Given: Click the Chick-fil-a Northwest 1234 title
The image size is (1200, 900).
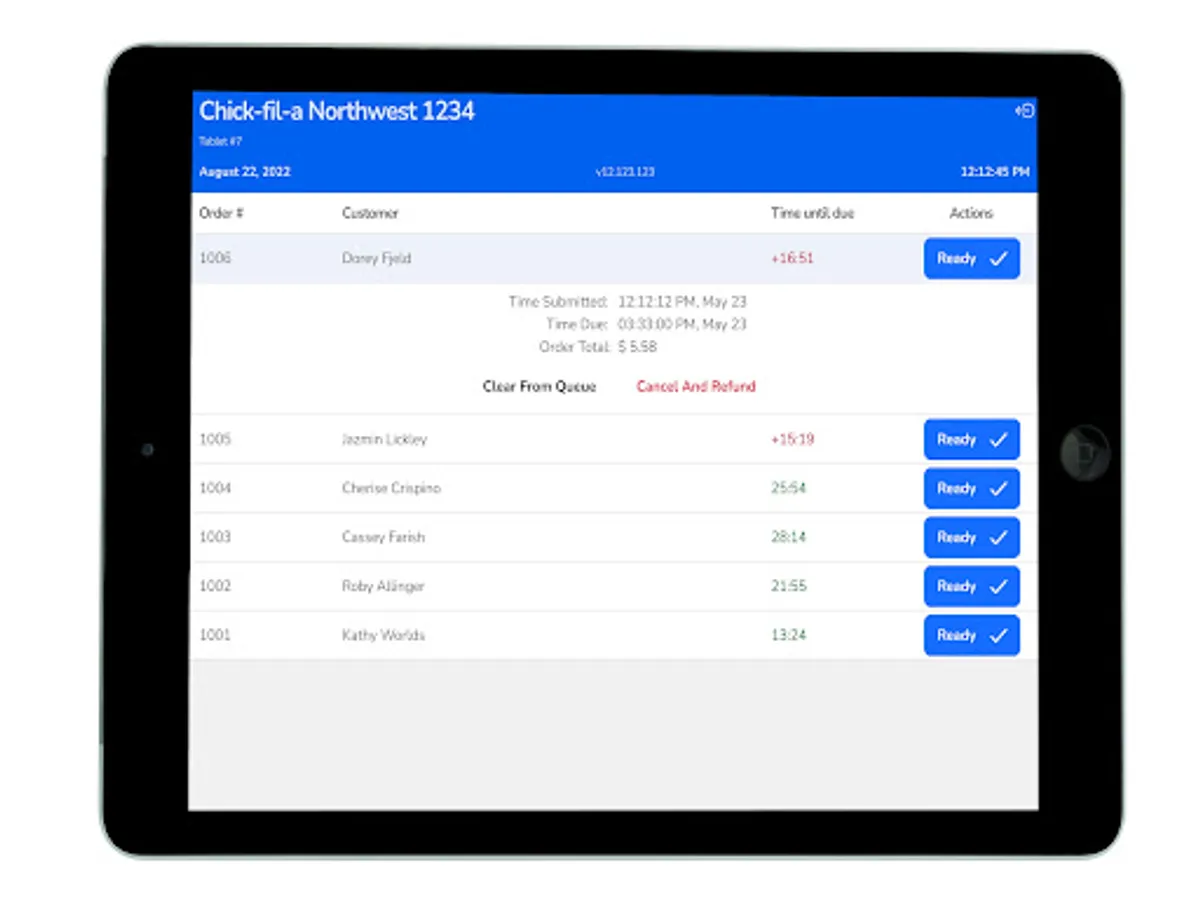Looking at the screenshot, I should [337, 111].
